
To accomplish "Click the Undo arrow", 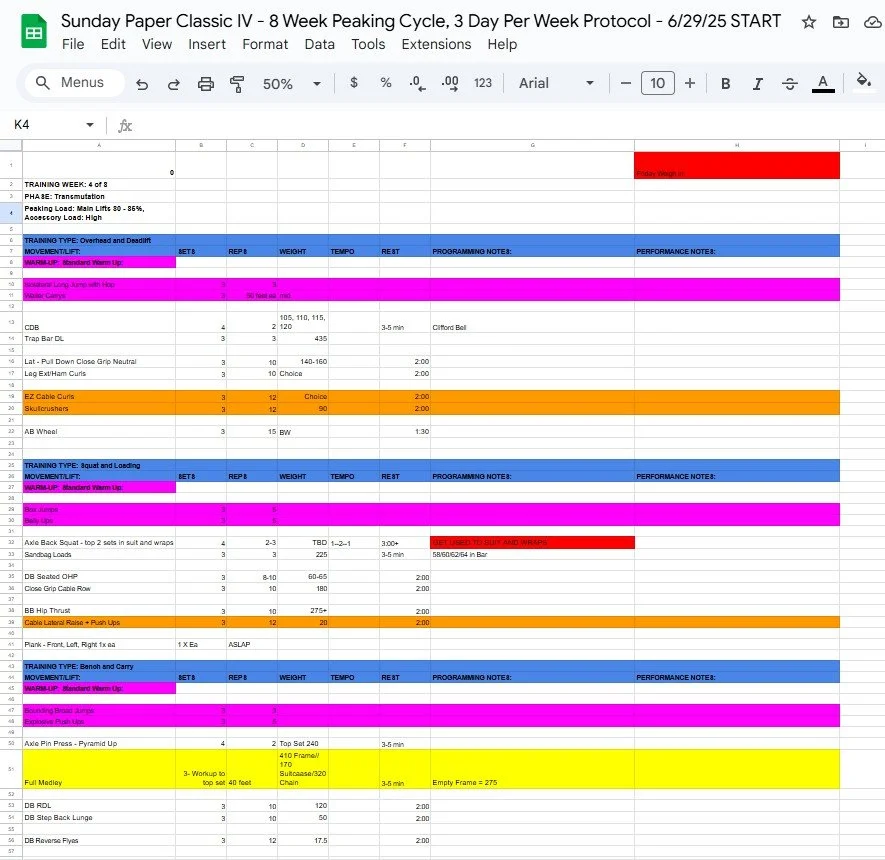I will (142, 84).
